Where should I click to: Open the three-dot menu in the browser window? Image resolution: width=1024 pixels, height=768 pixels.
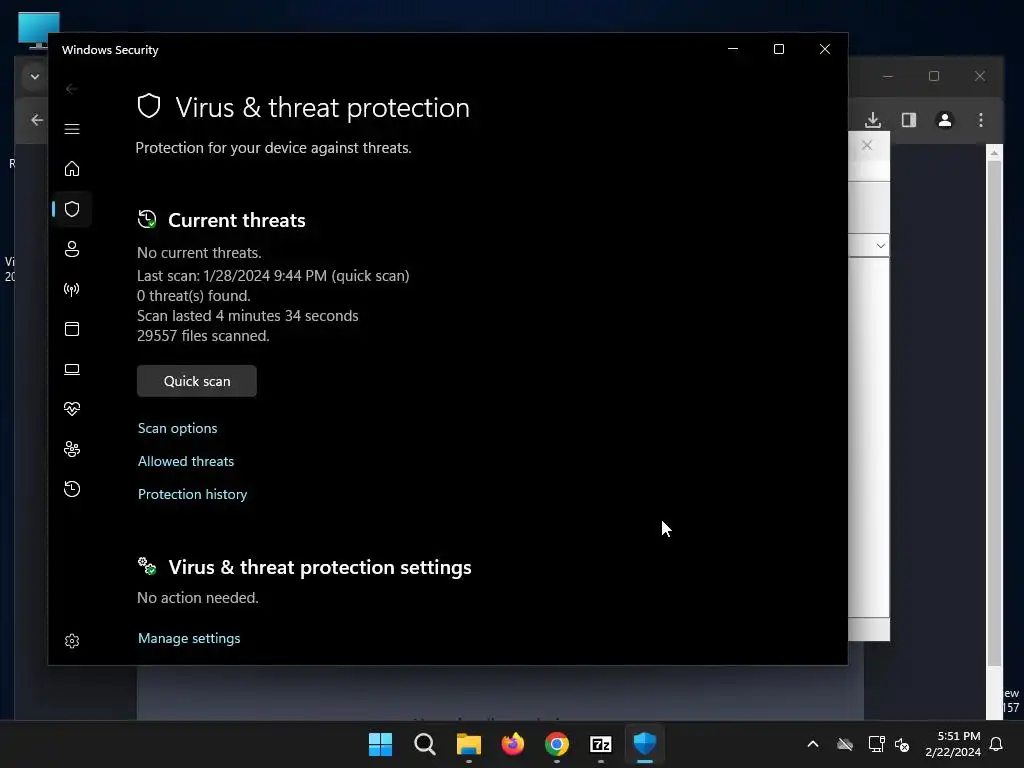981,120
